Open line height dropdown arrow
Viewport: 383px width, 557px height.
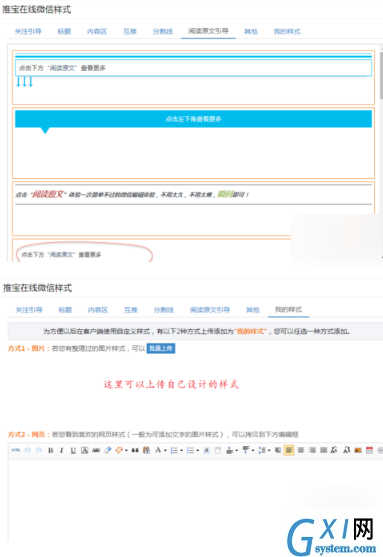(x=269, y=450)
